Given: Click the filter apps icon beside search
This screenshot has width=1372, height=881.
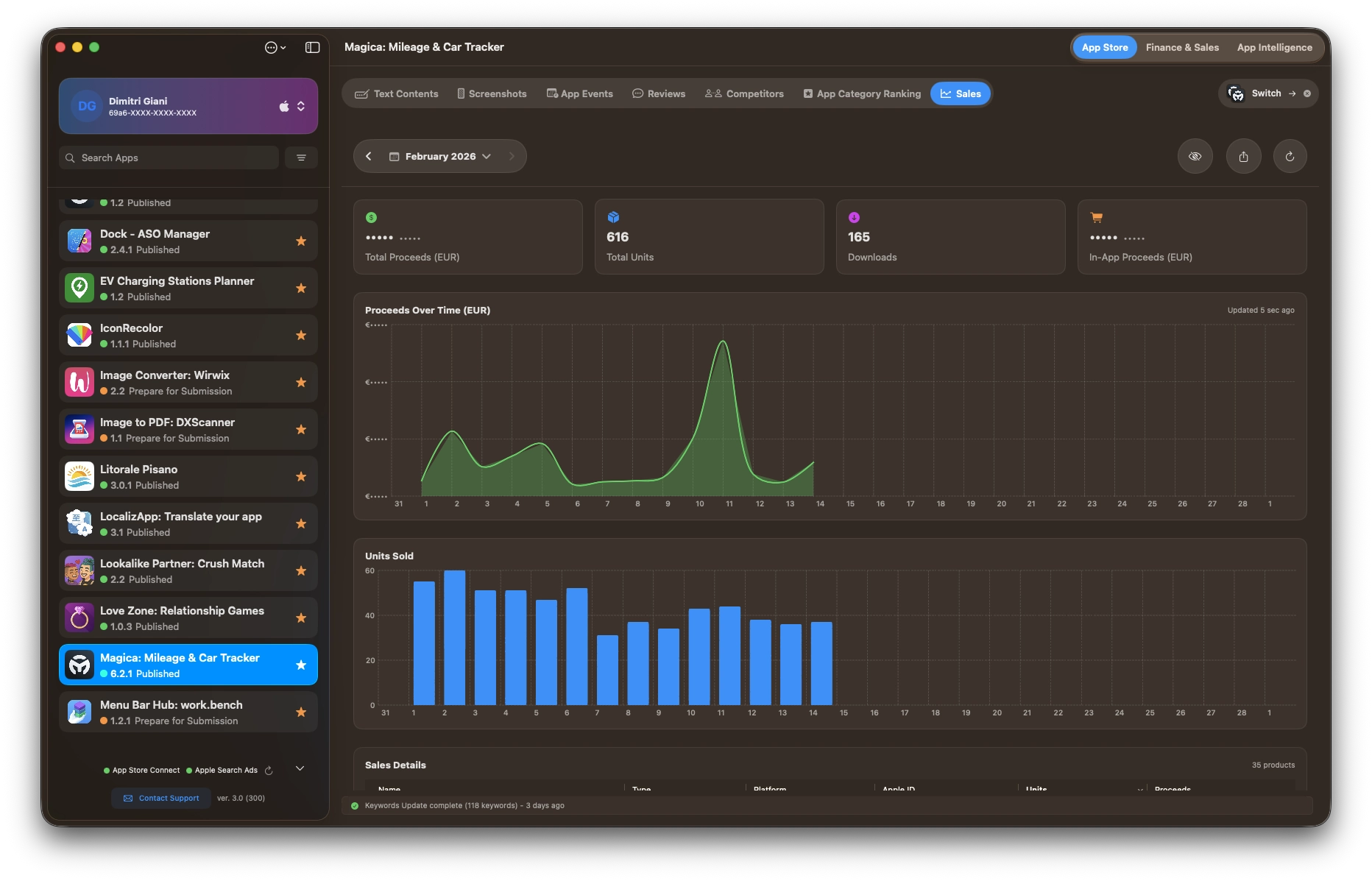Looking at the screenshot, I should tap(301, 158).
